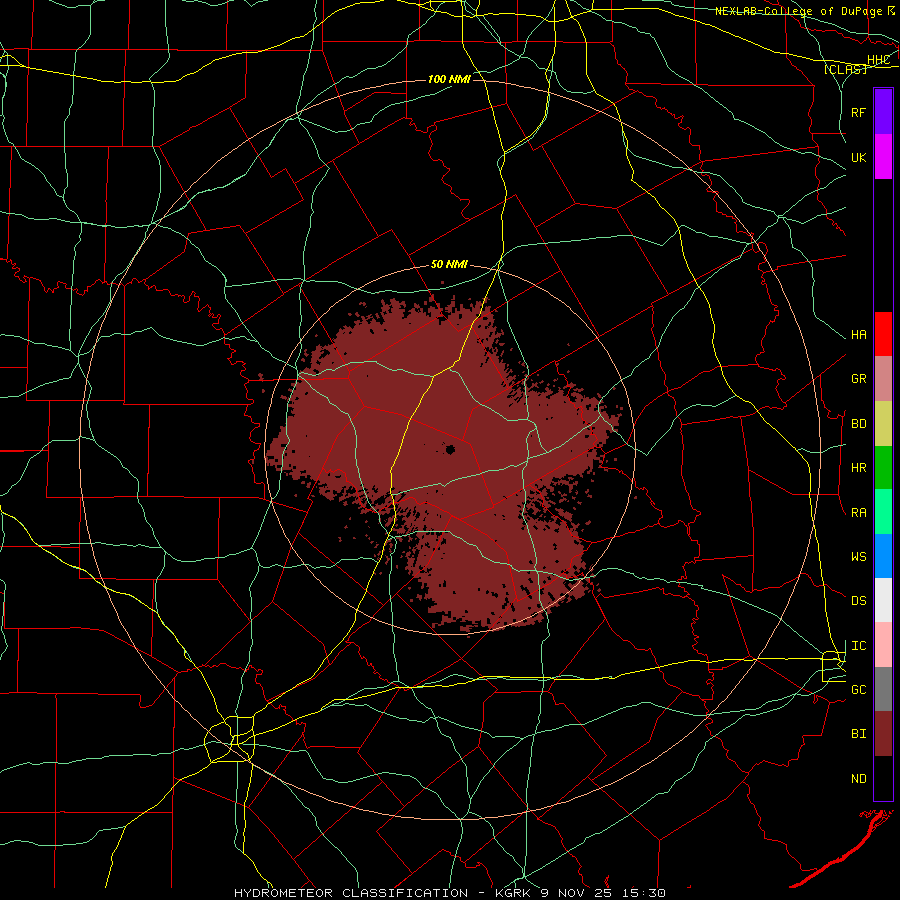
Task: Click the ND black legend swatch
Action: coord(883,778)
